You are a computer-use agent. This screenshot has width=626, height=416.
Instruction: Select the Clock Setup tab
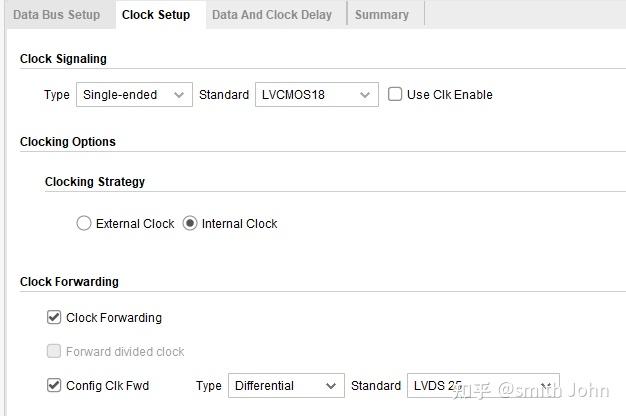click(x=156, y=15)
